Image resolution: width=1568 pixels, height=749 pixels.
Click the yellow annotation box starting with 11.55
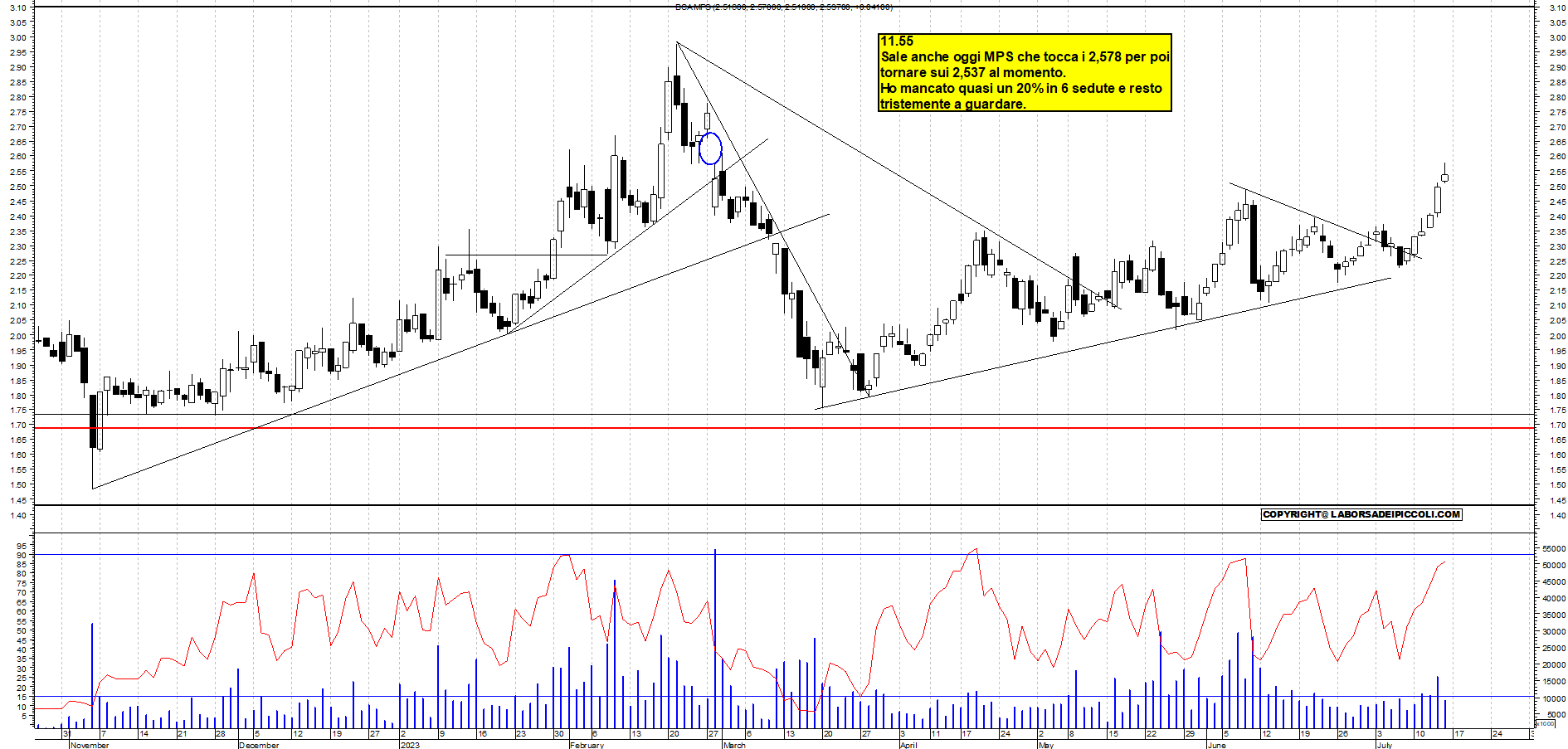click(x=1025, y=72)
